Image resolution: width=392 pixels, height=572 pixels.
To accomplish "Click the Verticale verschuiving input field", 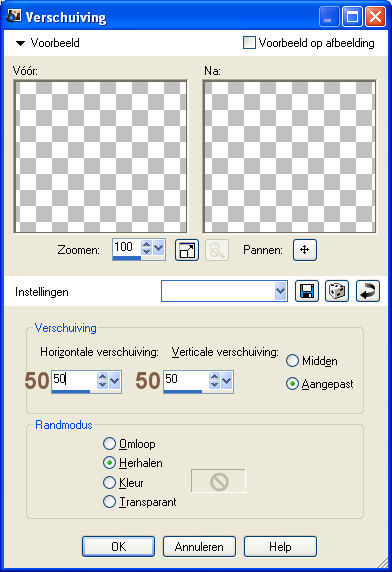I will pyautogui.click(x=186, y=380).
